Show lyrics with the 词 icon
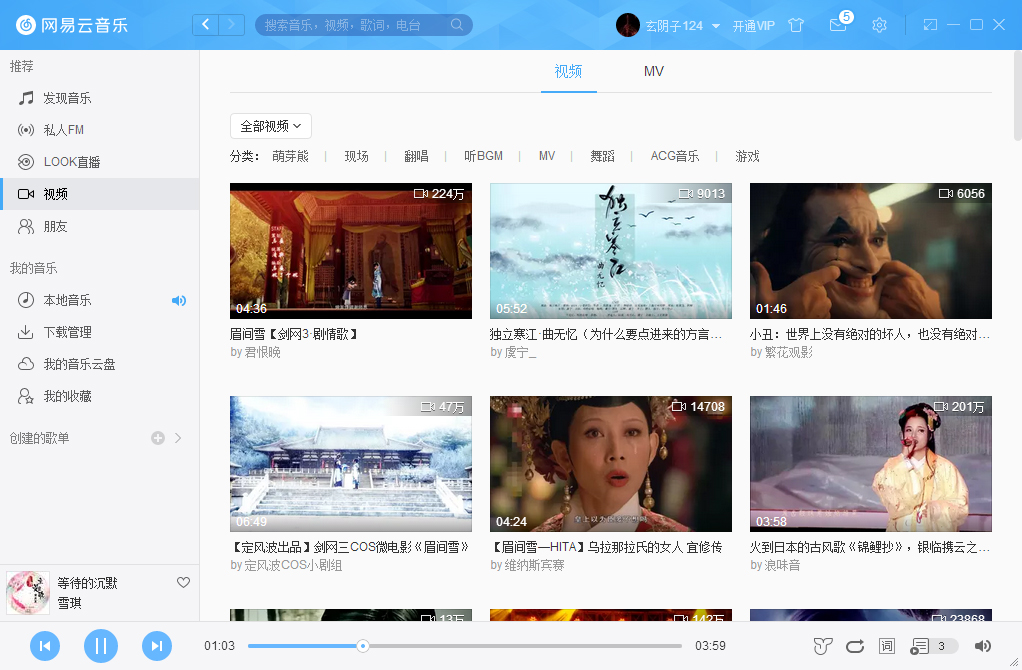 coord(886,646)
